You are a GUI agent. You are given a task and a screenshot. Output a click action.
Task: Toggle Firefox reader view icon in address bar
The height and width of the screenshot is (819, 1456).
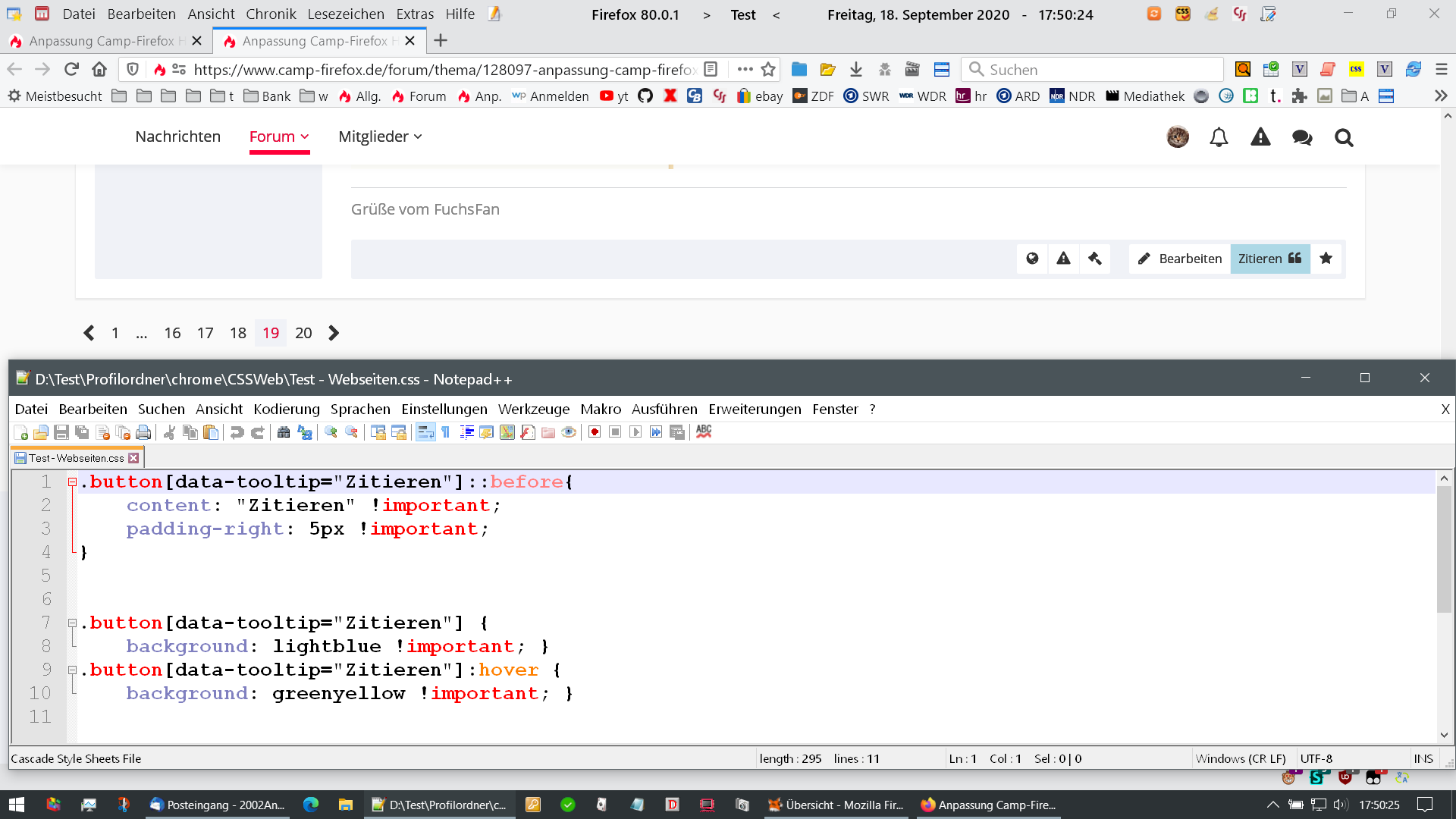pos(711,70)
